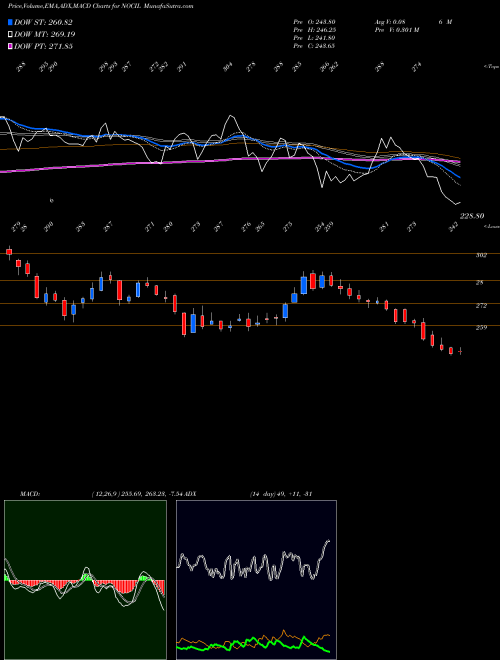
Task: Click inside the green MACD chart panel
Action: (x=85, y=580)
